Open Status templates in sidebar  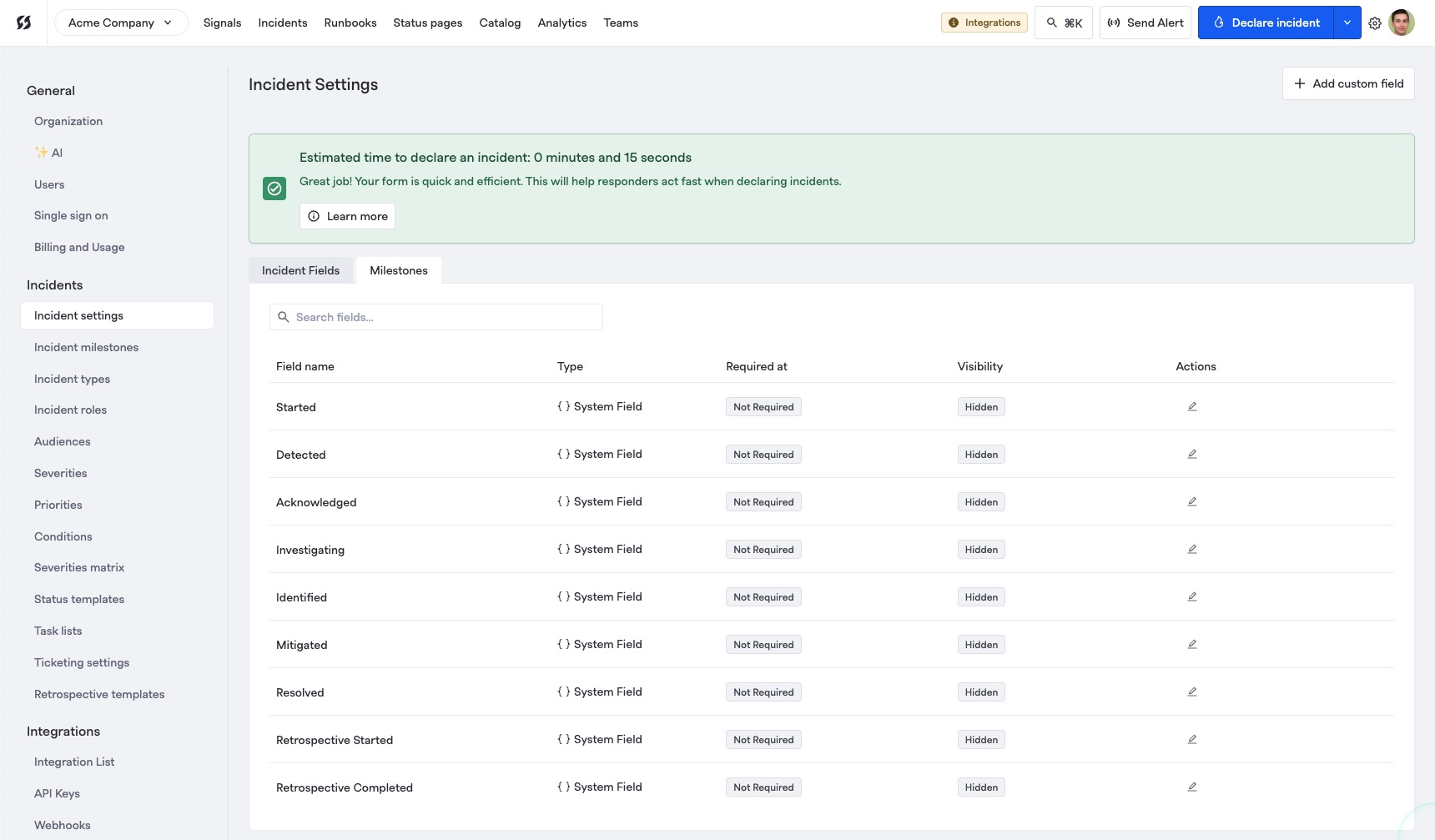tap(79, 599)
